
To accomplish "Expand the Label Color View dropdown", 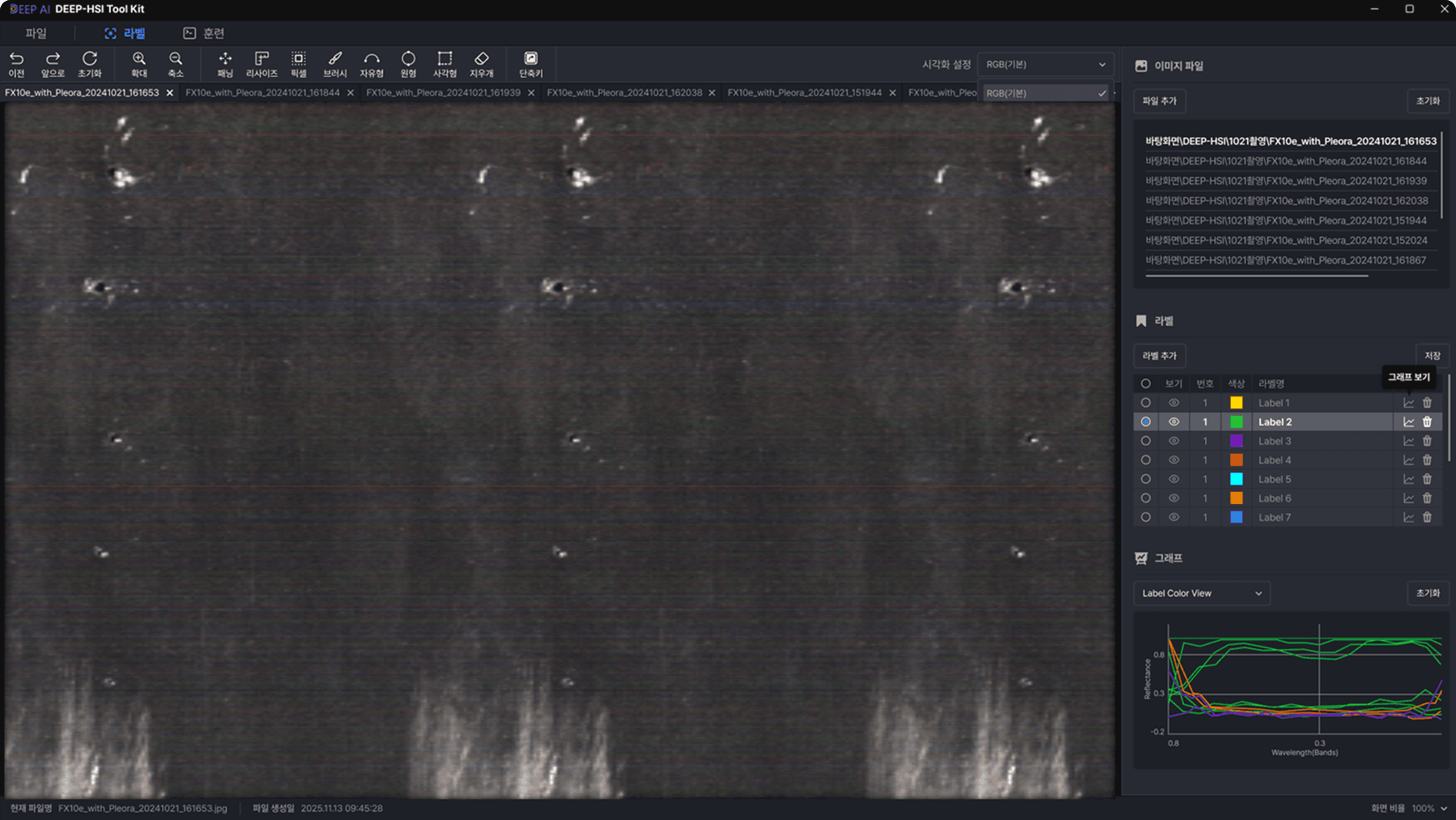I will [1202, 593].
